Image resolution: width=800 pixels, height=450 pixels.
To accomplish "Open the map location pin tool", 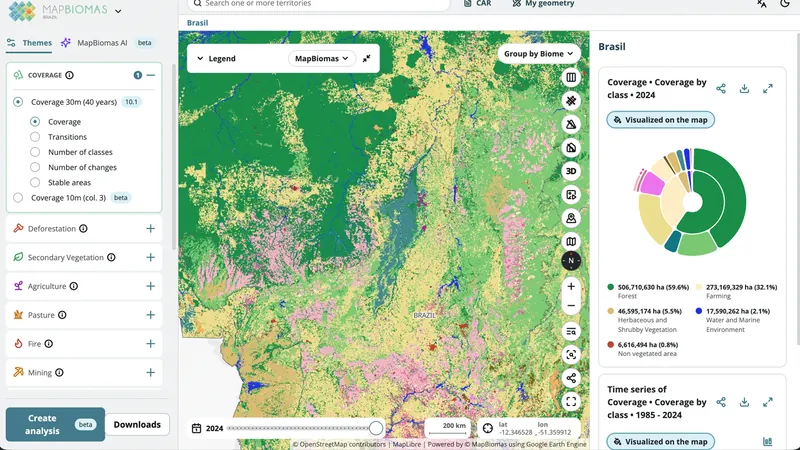I will tap(571, 218).
